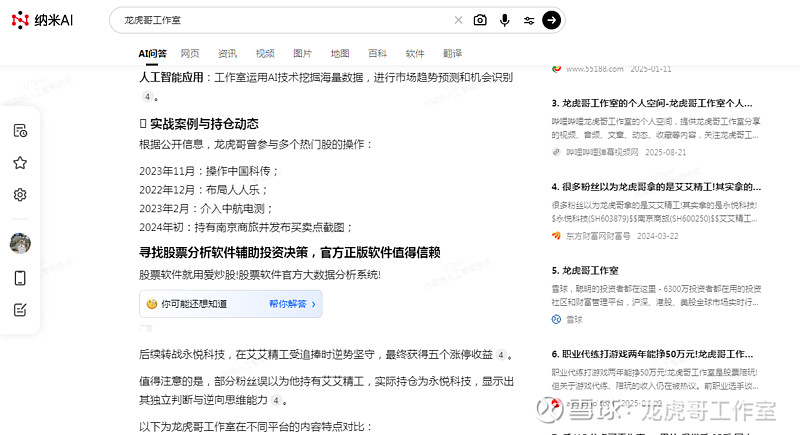Open the mobile phone icon in sidebar
The height and width of the screenshot is (435, 800).
(x=20, y=278)
